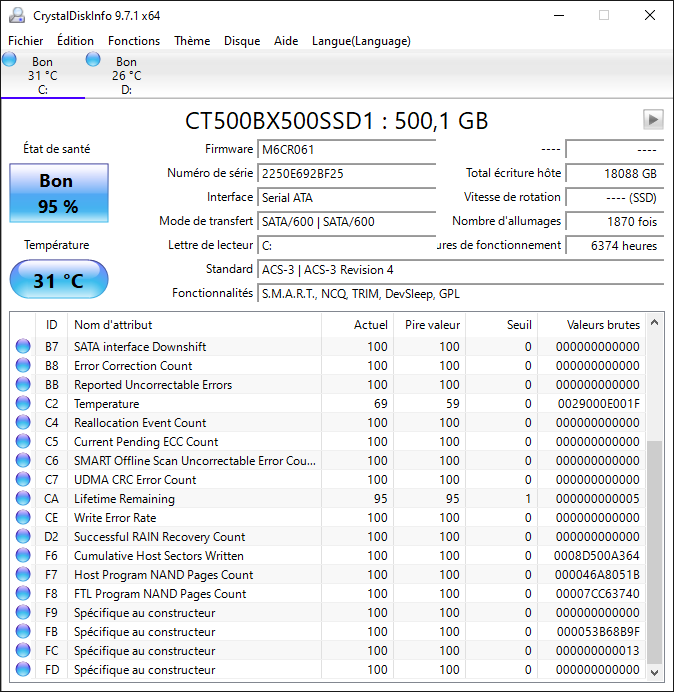Click status orb of Reported Uncorrectable Errors row
This screenshot has height=692, width=674.
coord(23,384)
